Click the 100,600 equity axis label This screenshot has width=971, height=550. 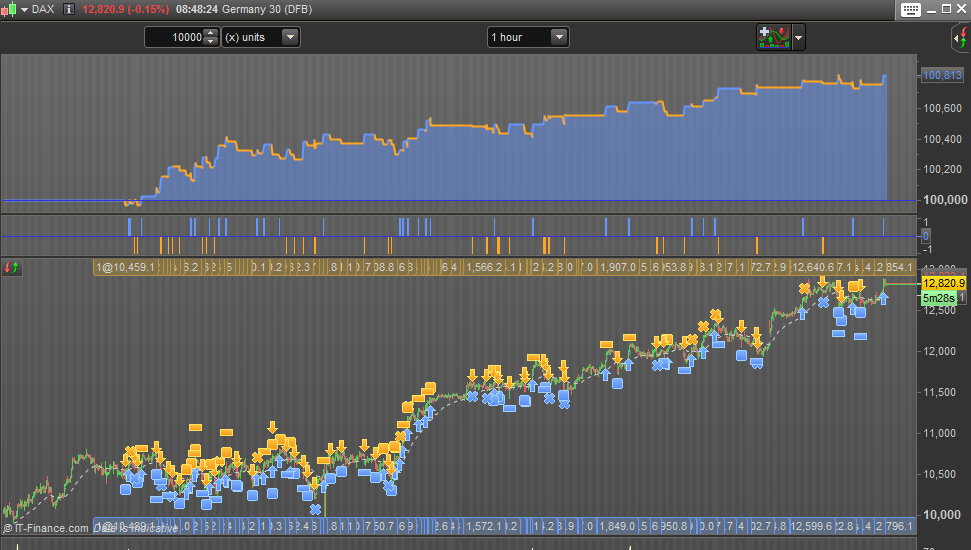point(943,108)
